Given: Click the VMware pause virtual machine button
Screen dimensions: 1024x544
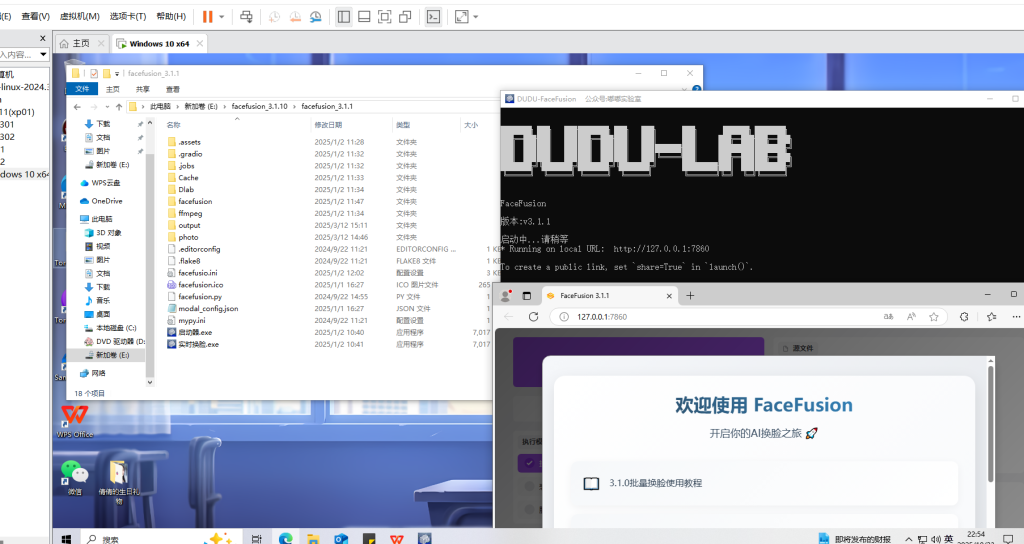Looking at the screenshot, I should tap(208, 17).
